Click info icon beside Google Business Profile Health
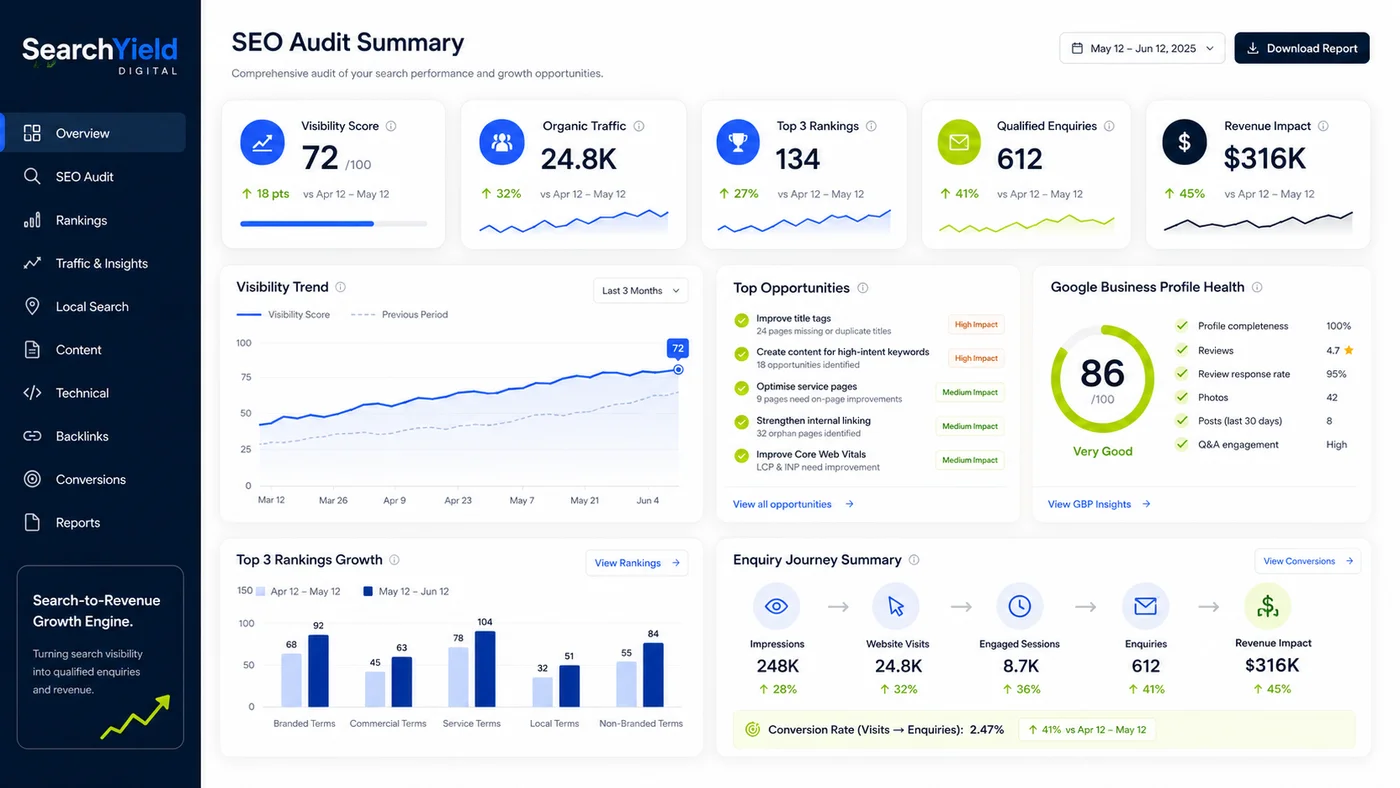The height and width of the screenshot is (788, 1400). (1257, 287)
